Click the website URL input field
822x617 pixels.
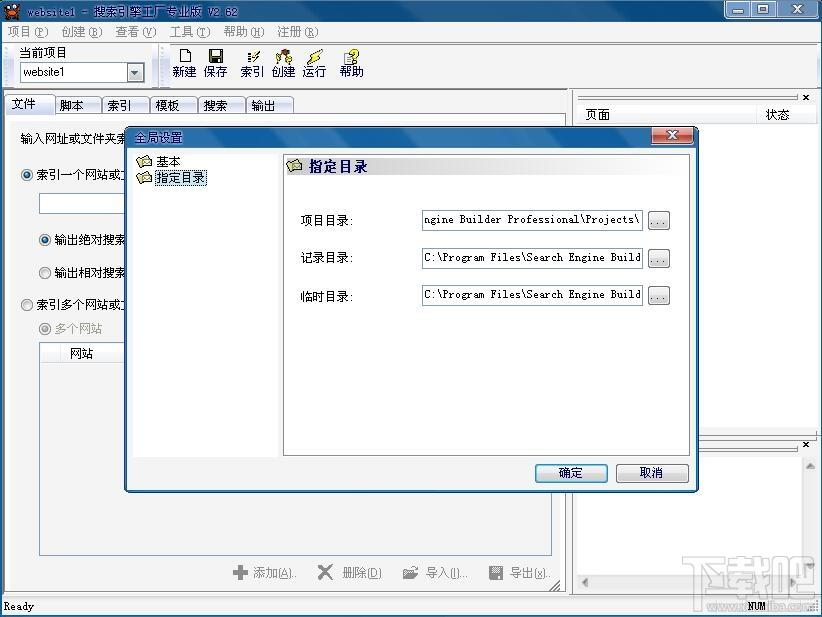pos(82,204)
